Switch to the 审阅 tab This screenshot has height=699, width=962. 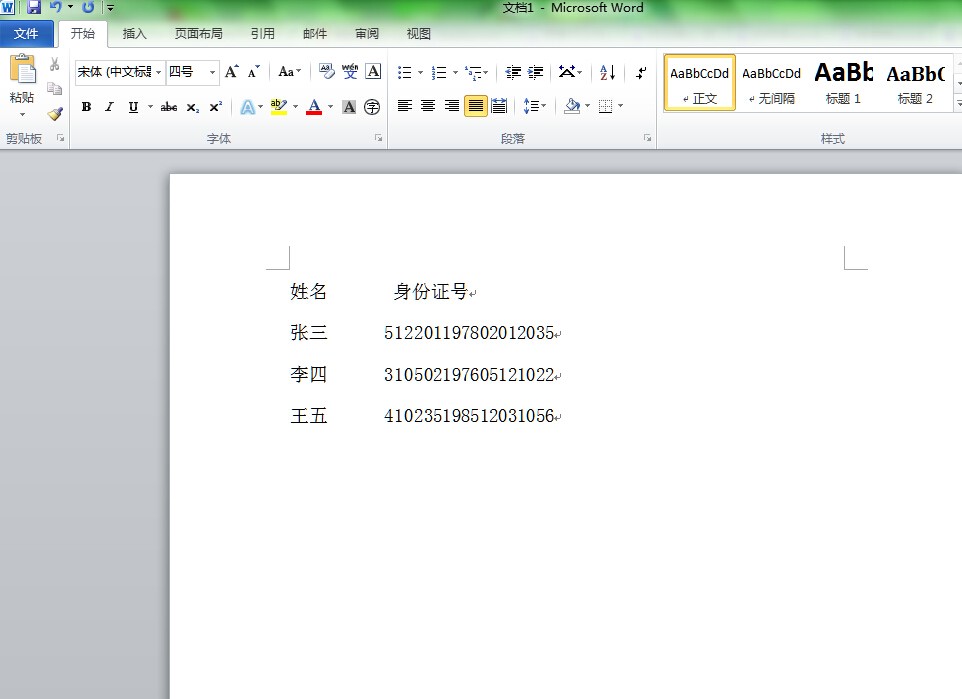(367, 34)
